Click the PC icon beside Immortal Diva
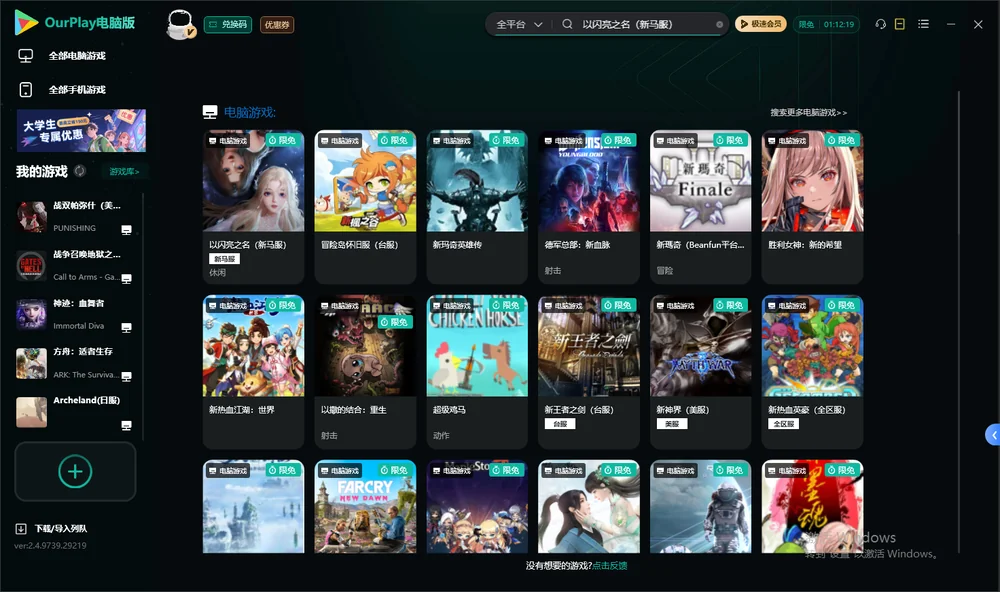Viewport: 1000px width, 592px height. coord(126,328)
